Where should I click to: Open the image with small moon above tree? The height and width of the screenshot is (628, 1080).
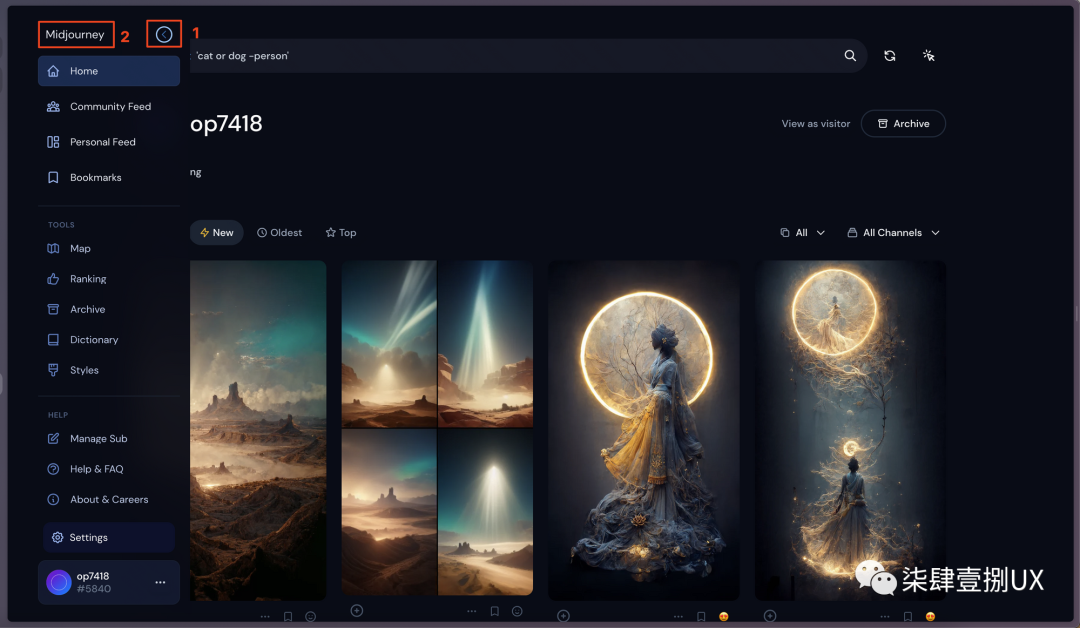[x=851, y=430]
